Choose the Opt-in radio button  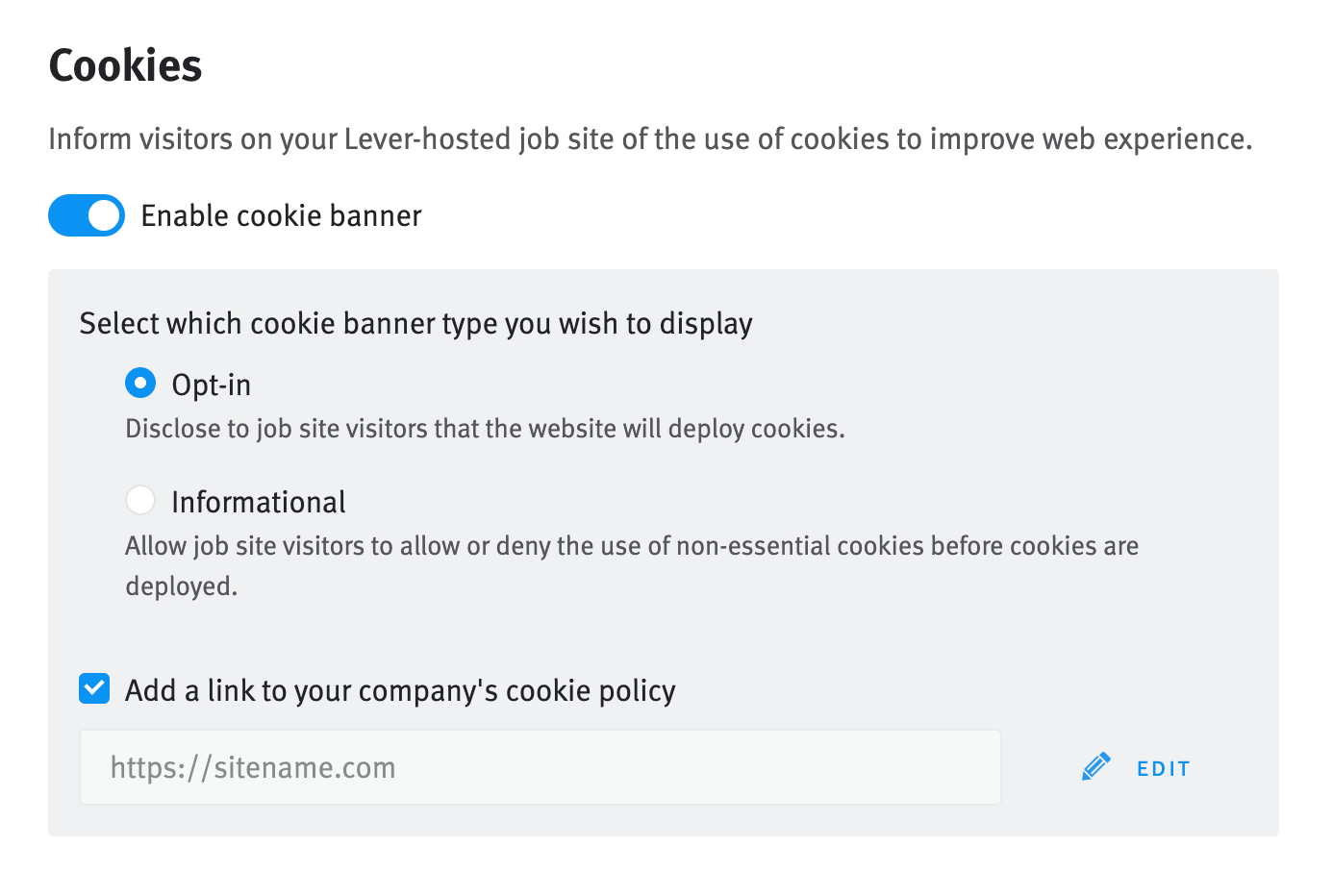pyautogui.click(x=140, y=383)
